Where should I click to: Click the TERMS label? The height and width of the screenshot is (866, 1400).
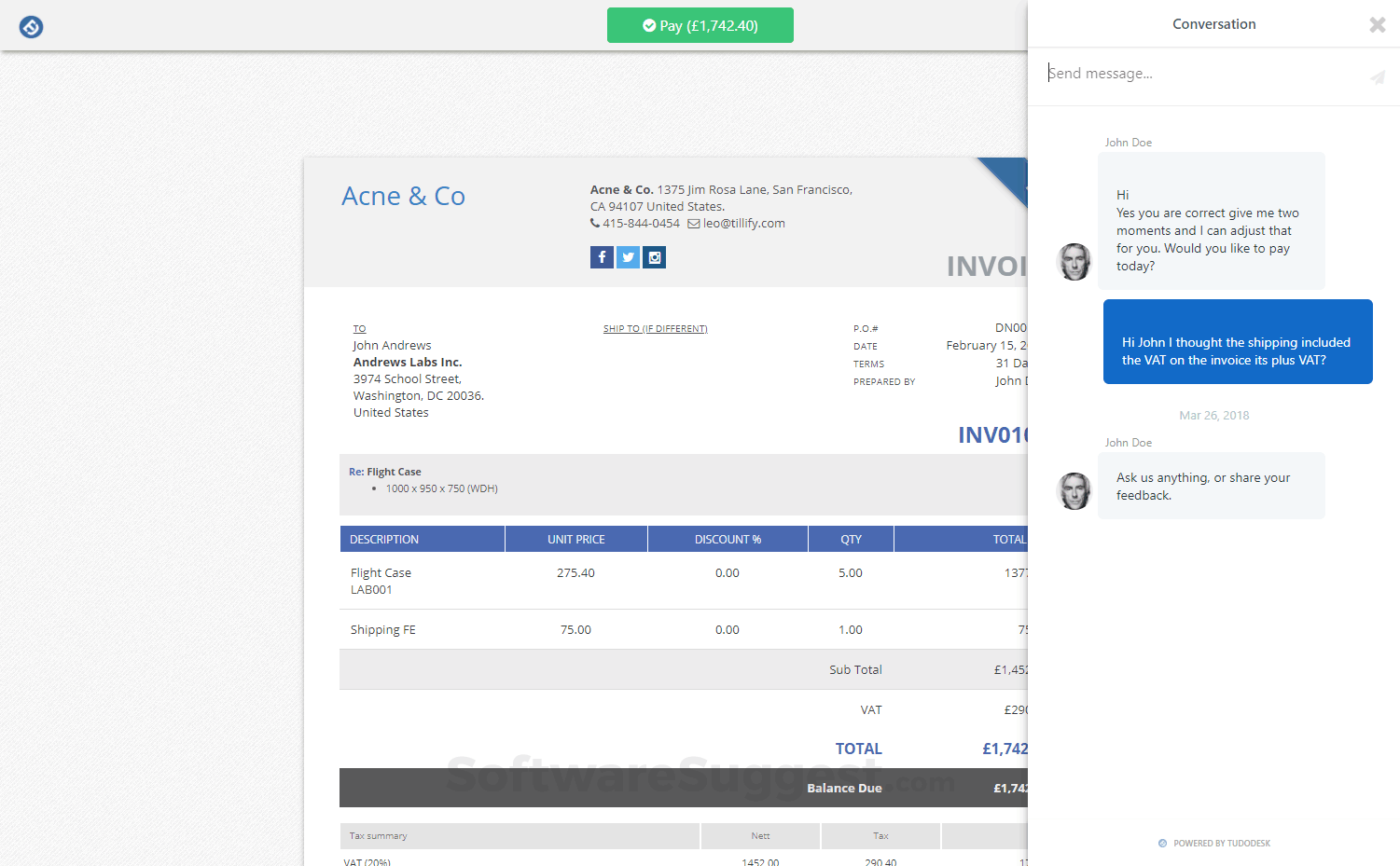869,364
